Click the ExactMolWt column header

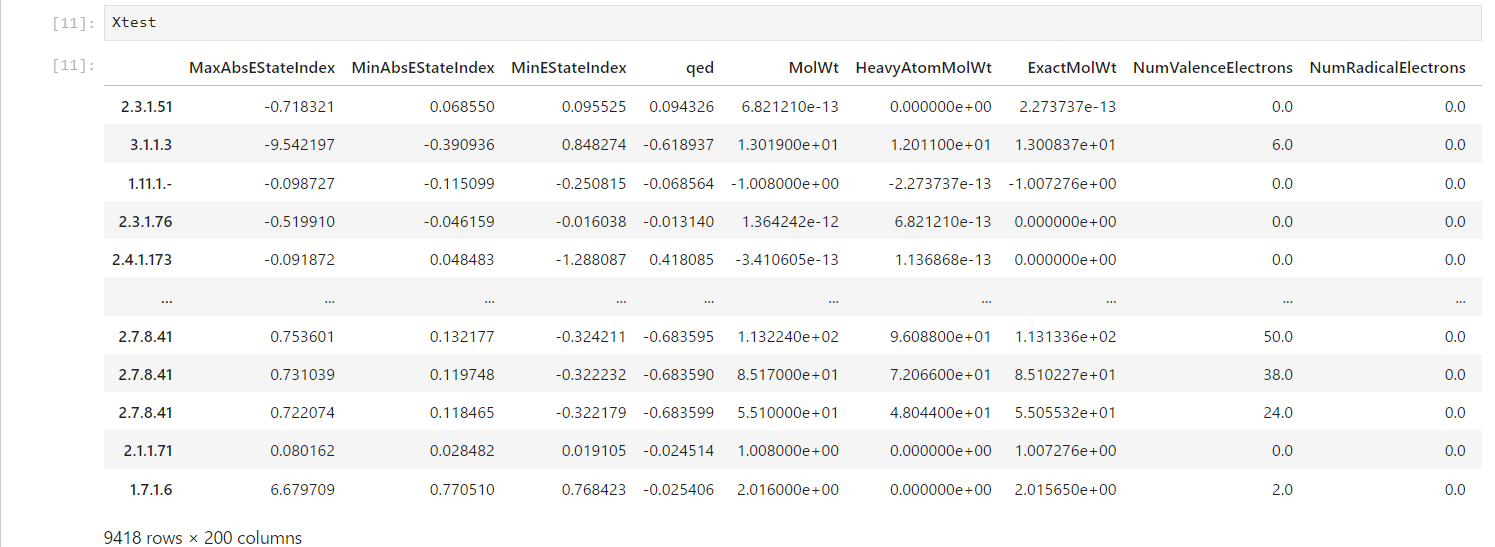point(1071,68)
